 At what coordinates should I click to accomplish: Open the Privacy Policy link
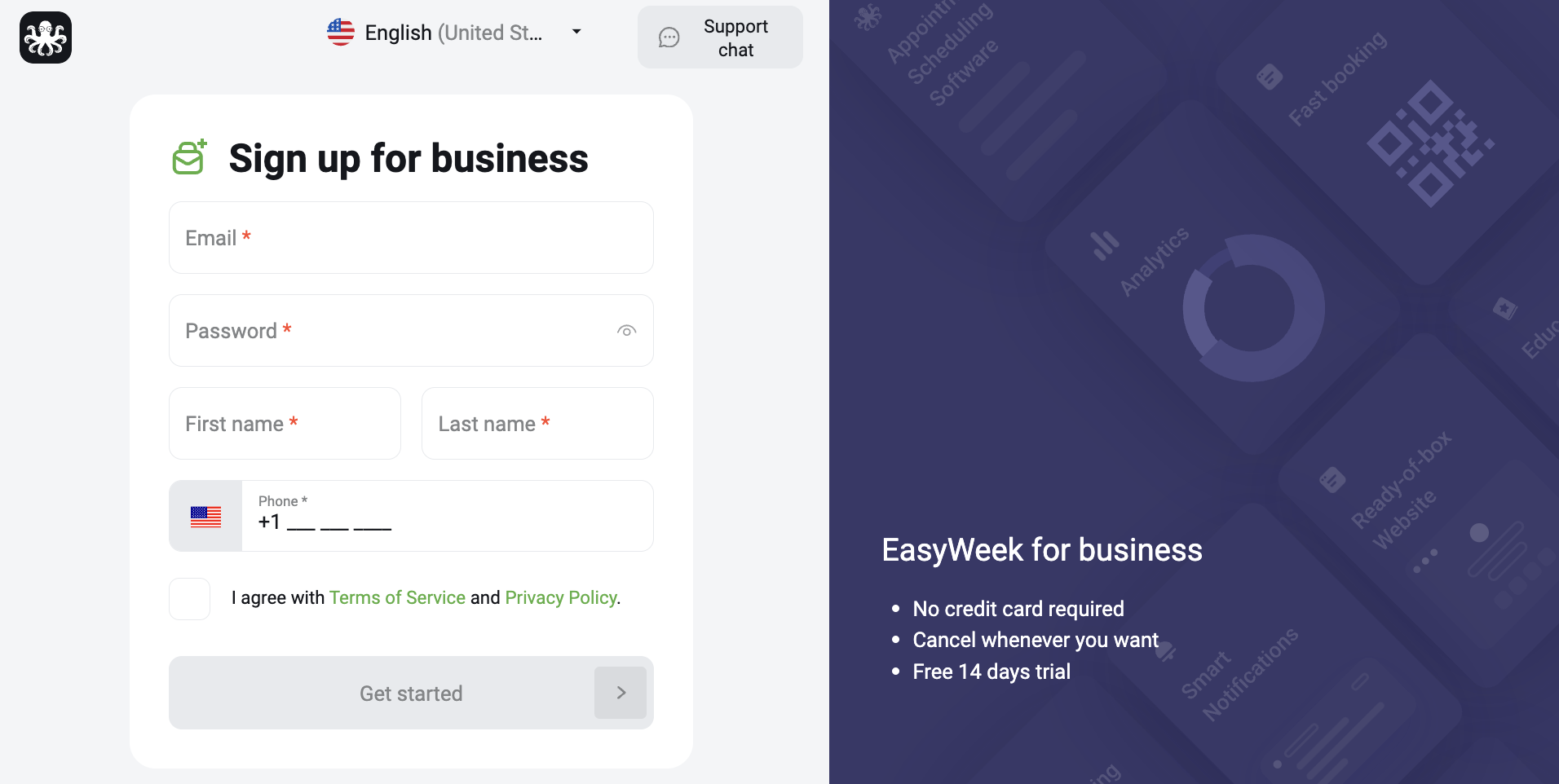click(561, 597)
